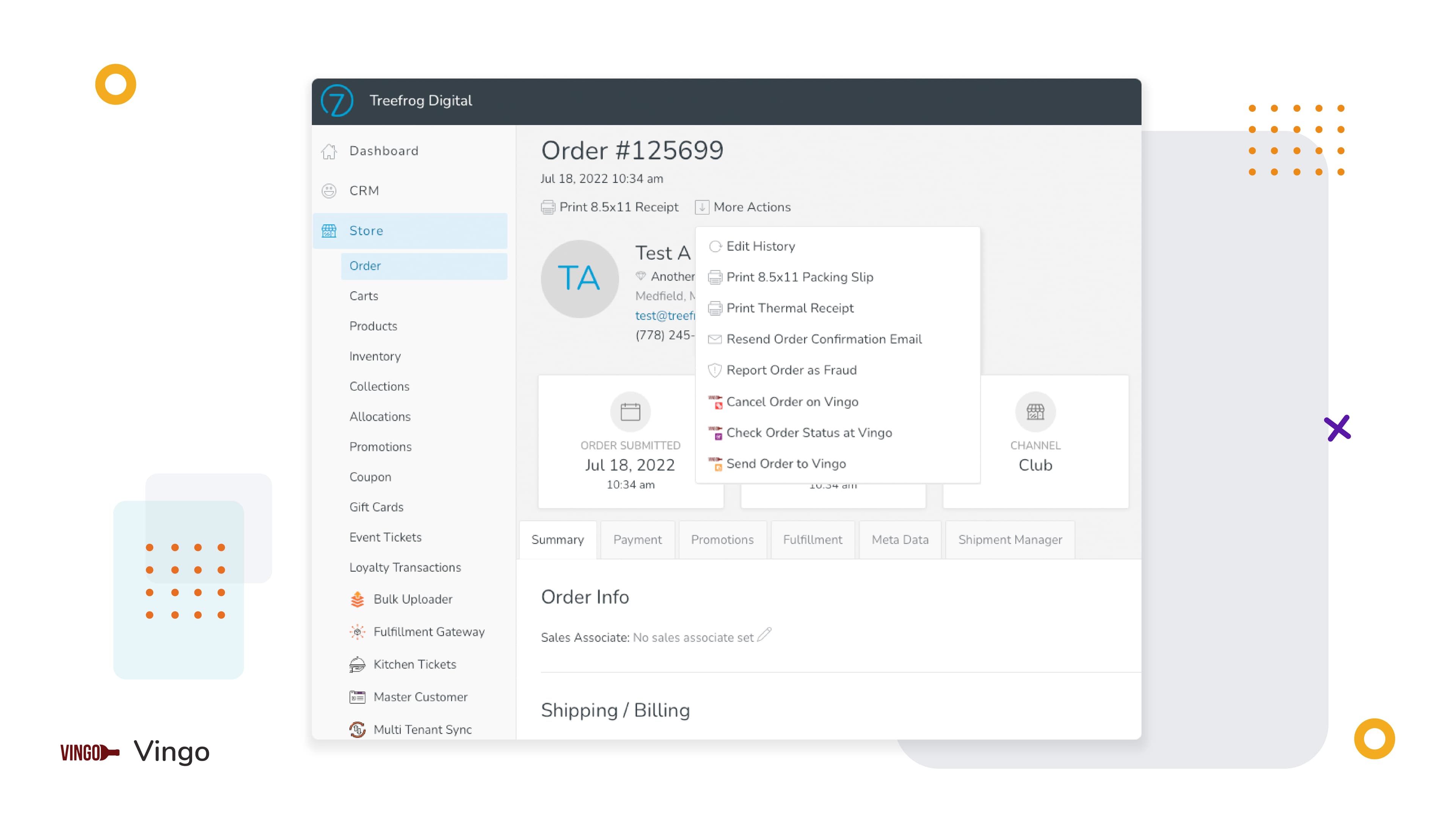Click the pencil icon to edit Sales Associate
The height and width of the screenshot is (819, 1456).
[764, 635]
